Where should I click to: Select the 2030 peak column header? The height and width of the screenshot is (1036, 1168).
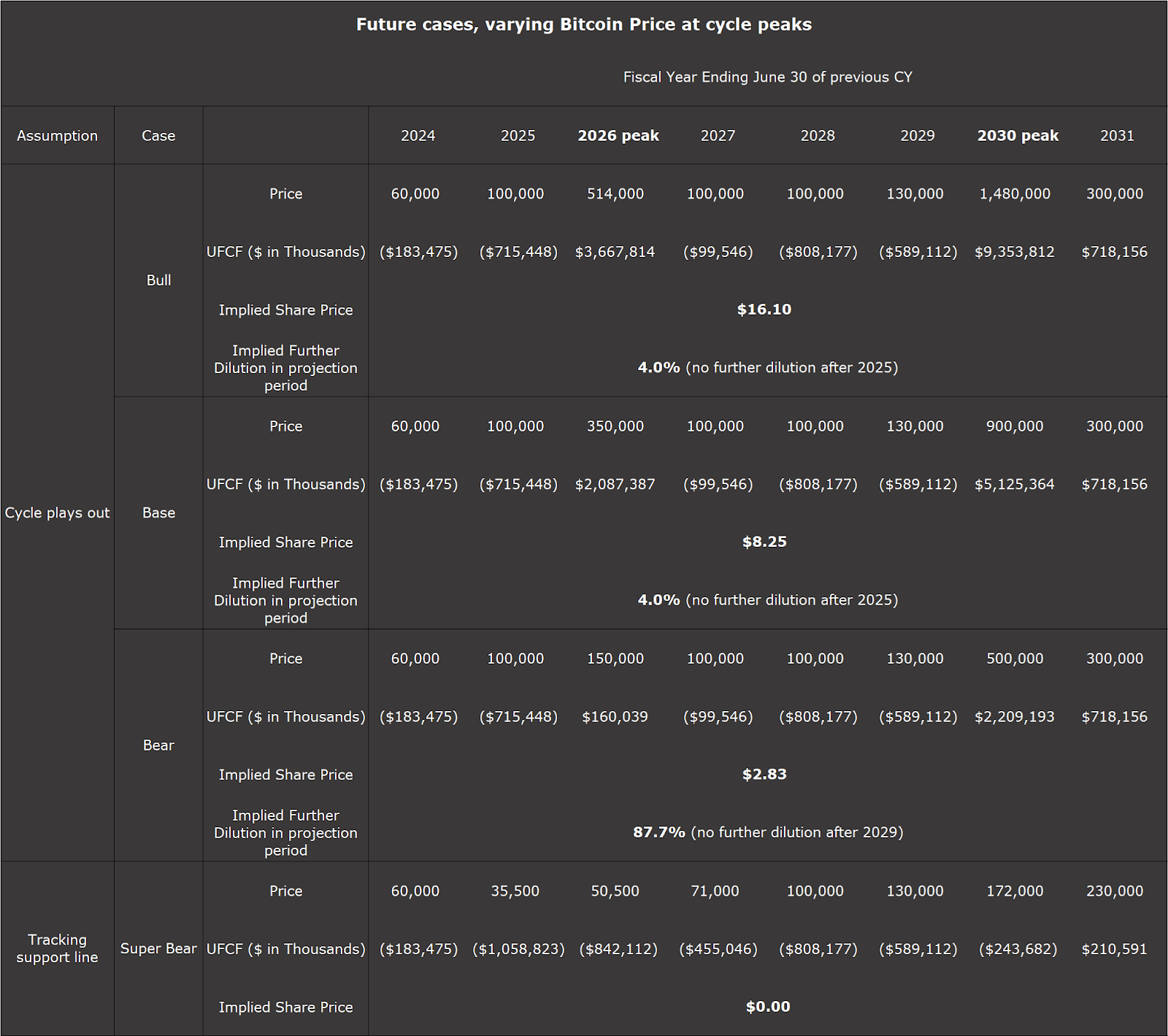click(1018, 135)
